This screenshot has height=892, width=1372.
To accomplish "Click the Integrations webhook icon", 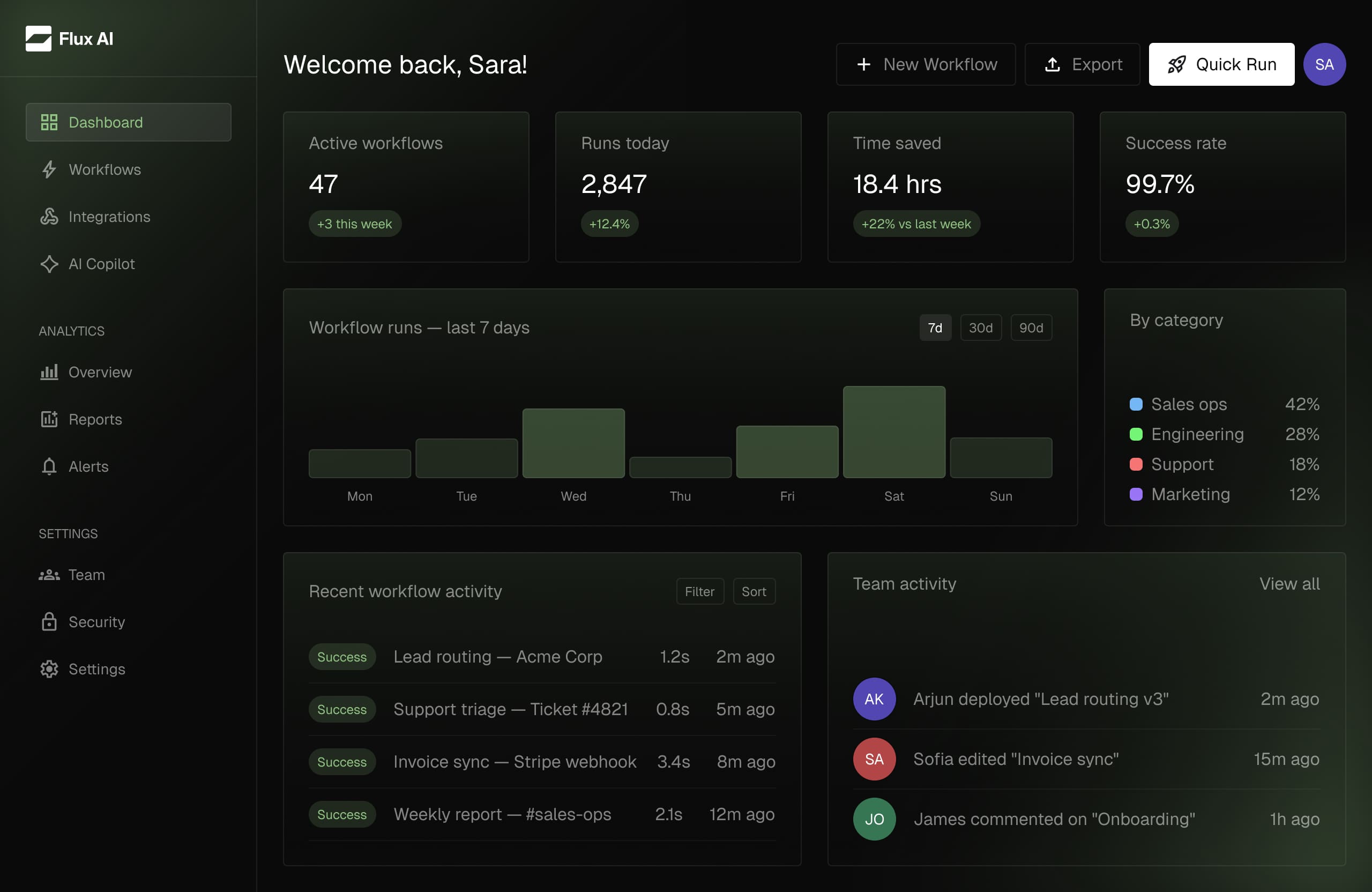I will 49,217.
